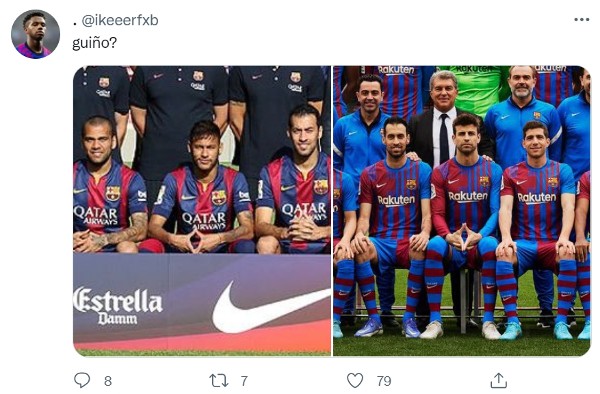Click the retweet arrows icon
The height and width of the screenshot is (394, 600).
point(219,381)
